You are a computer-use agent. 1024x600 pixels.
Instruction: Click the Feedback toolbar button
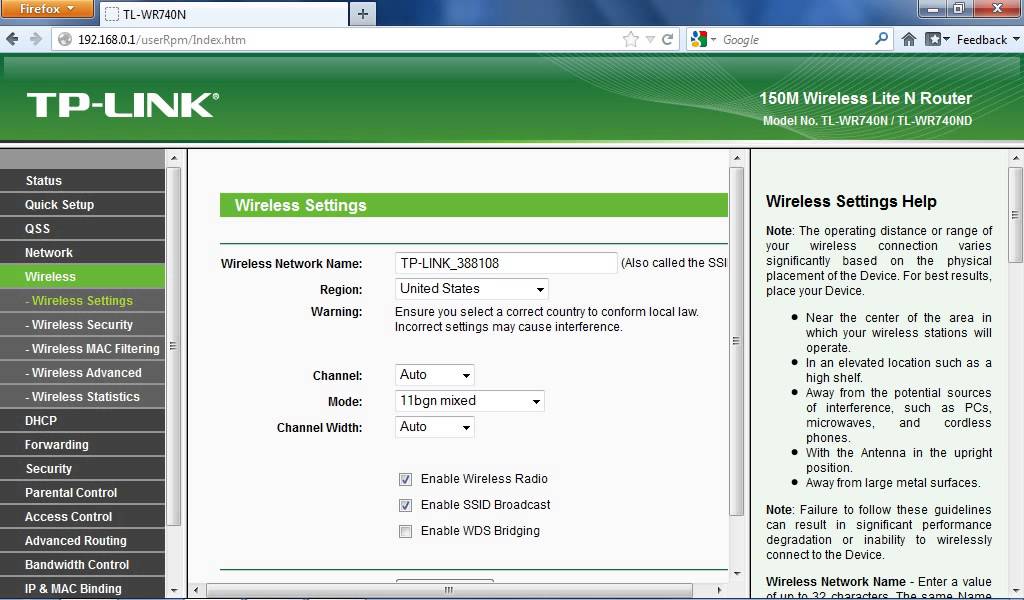[x=987, y=39]
